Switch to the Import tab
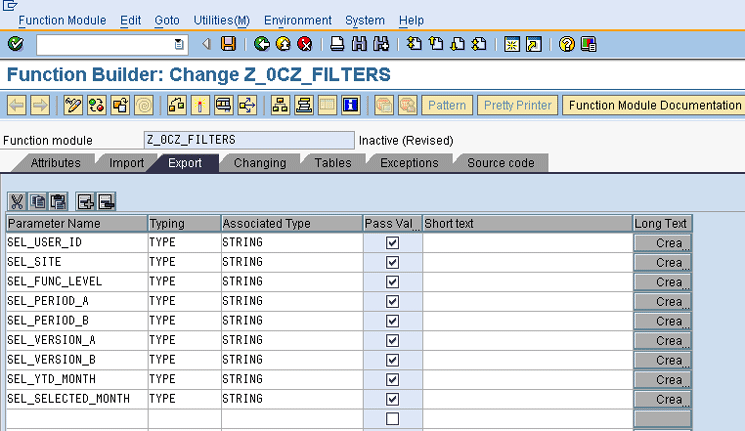This screenshot has width=745, height=431. pyautogui.click(x=126, y=163)
